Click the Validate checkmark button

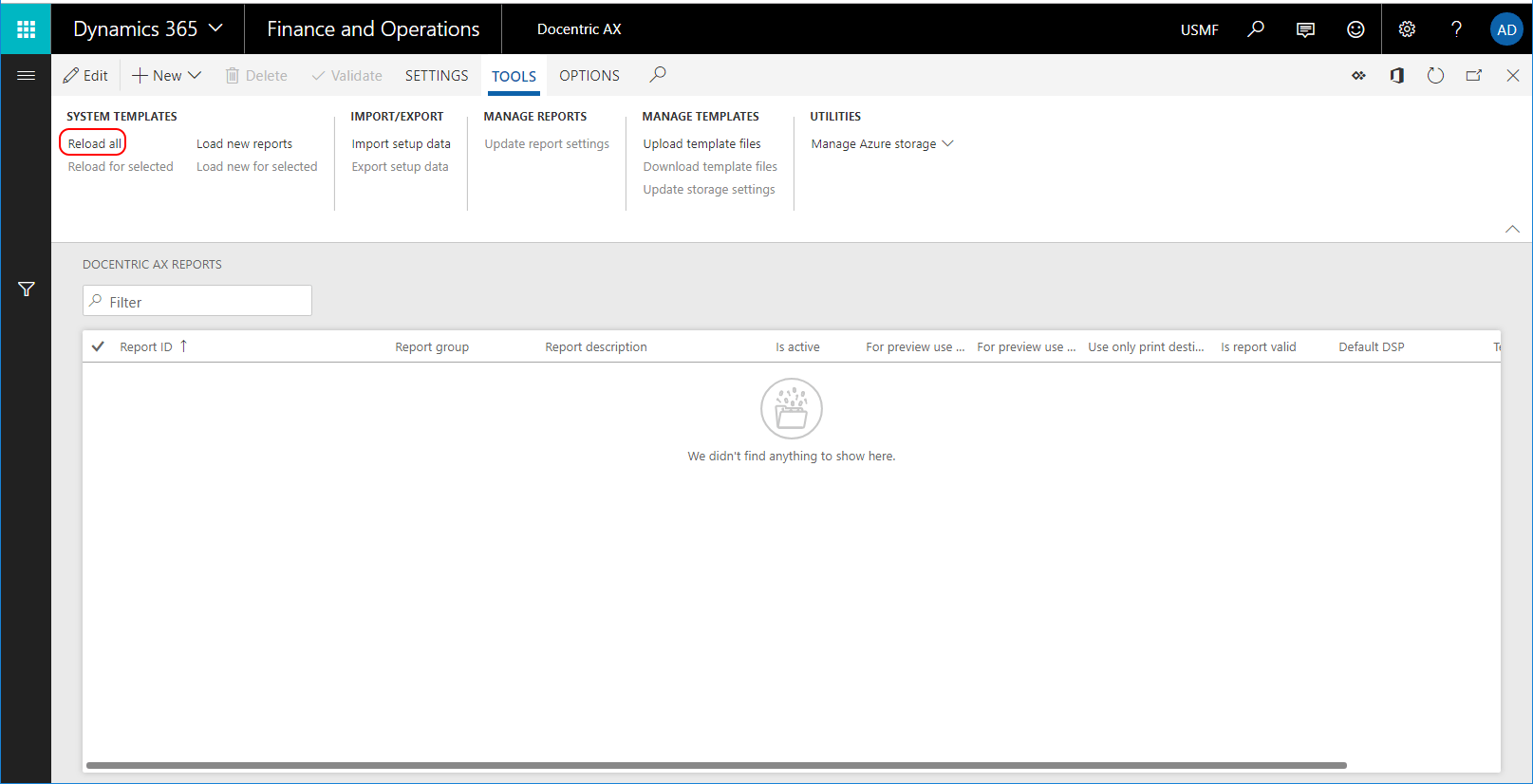tap(346, 76)
